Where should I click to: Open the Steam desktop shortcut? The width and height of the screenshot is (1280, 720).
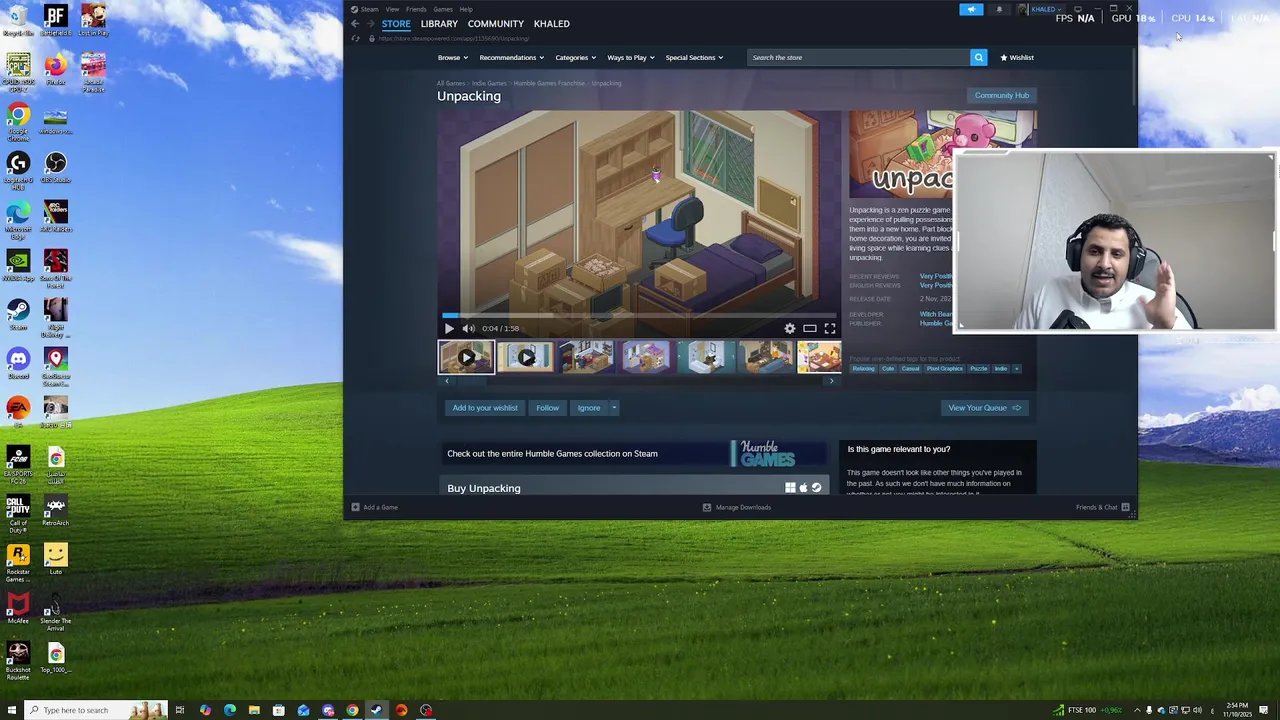18,315
